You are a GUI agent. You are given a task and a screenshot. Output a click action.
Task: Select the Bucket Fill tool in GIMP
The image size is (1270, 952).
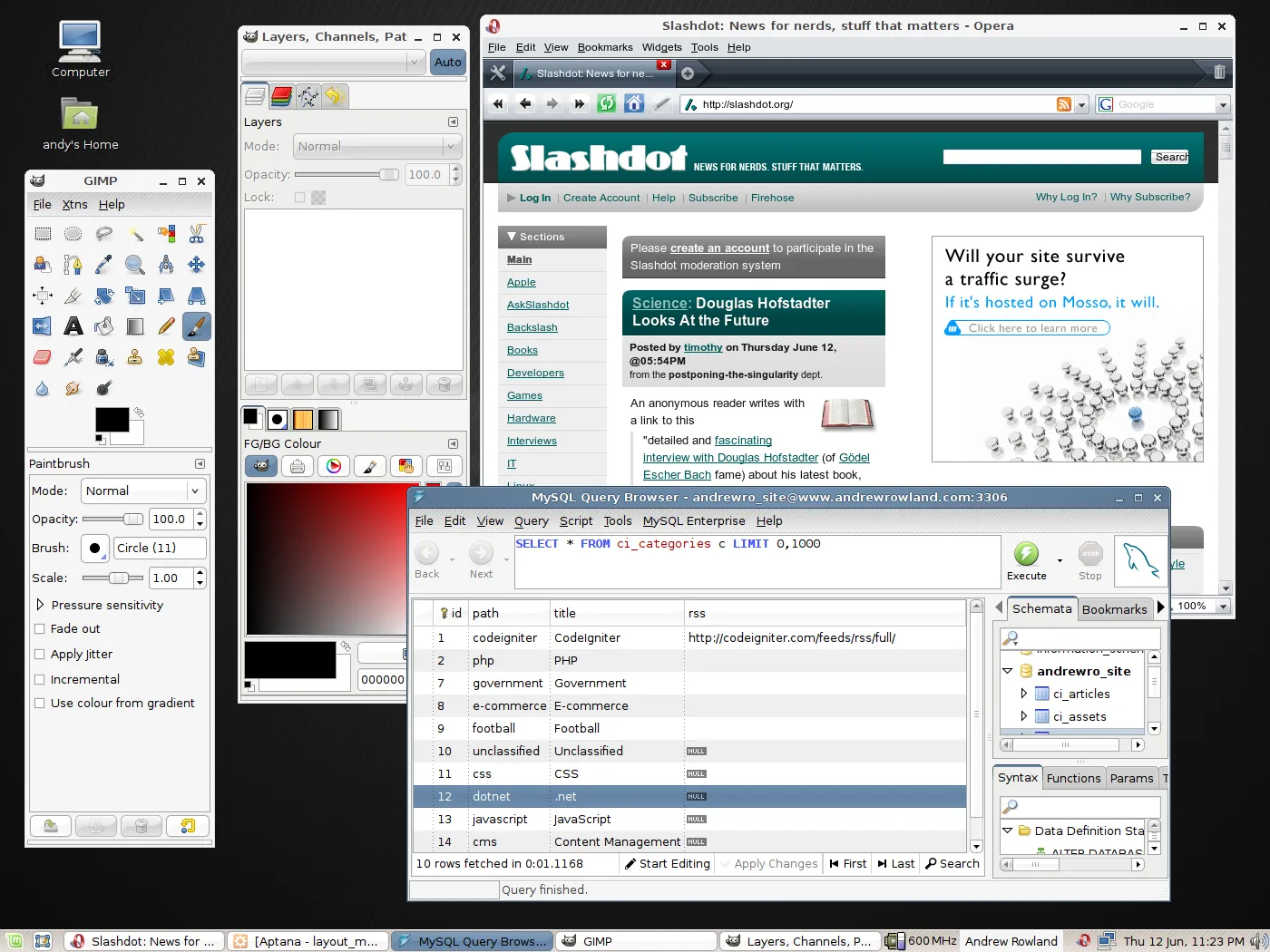[x=104, y=326]
